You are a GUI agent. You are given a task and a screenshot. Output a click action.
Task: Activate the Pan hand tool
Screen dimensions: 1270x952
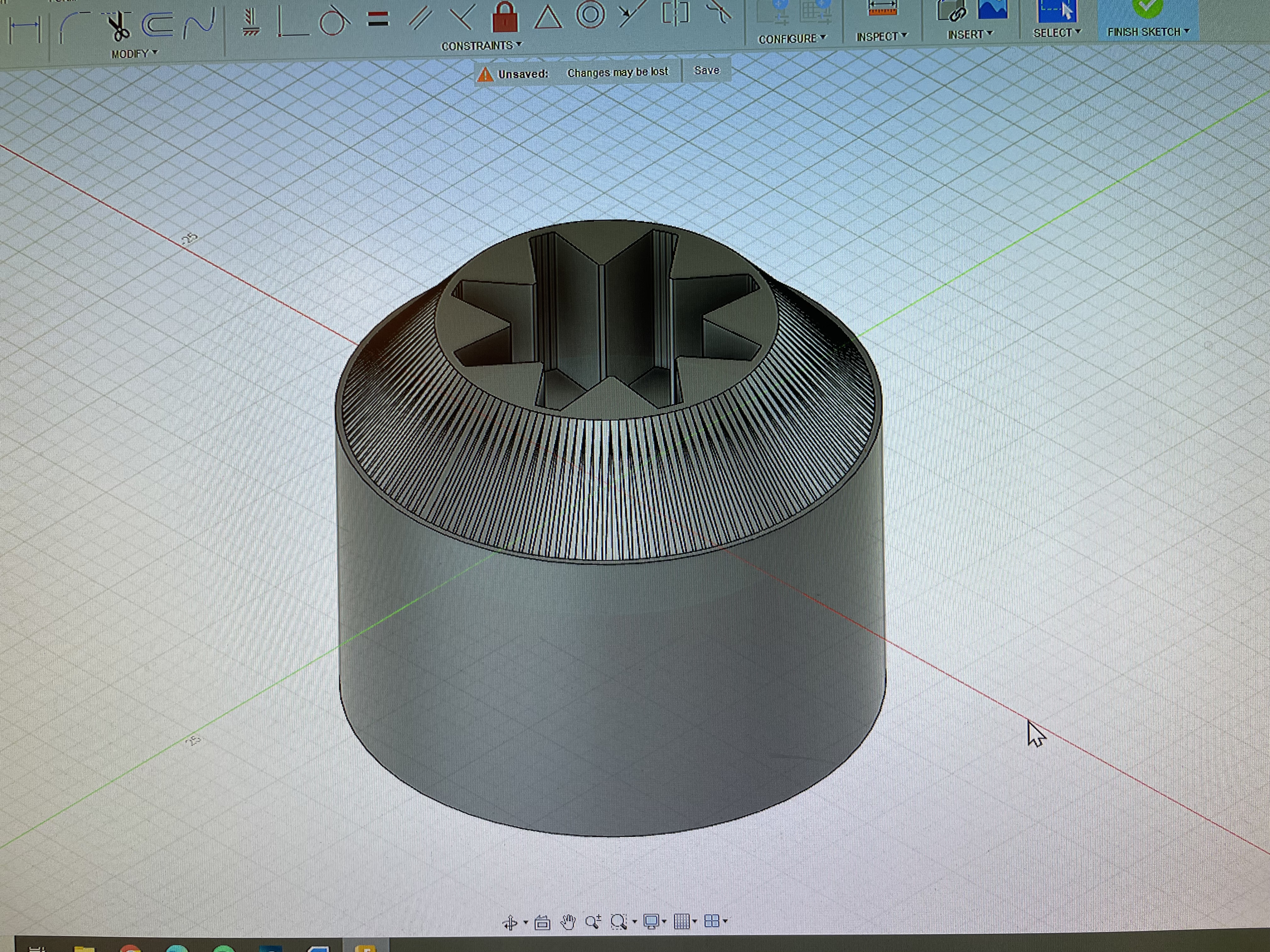tap(569, 922)
